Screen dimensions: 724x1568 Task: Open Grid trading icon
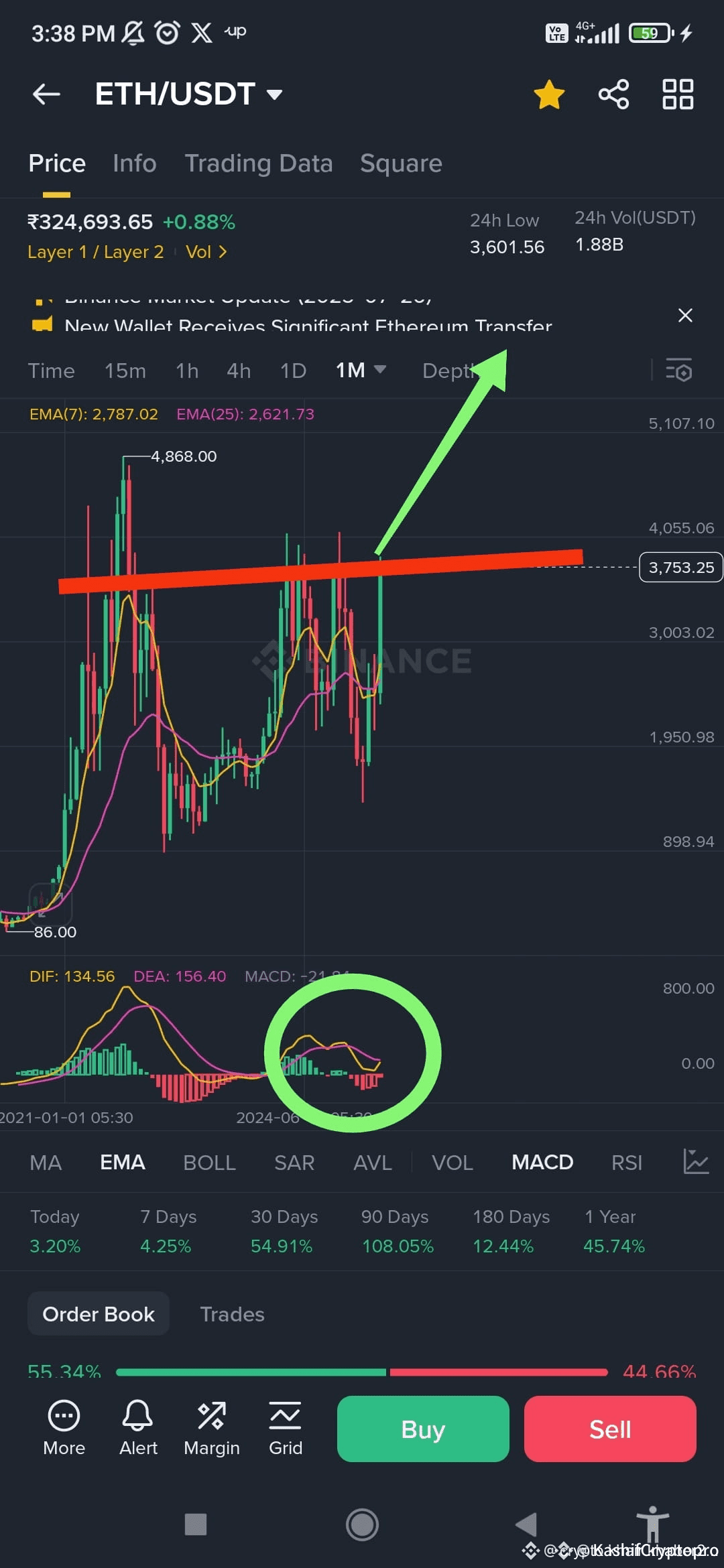(x=286, y=1427)
